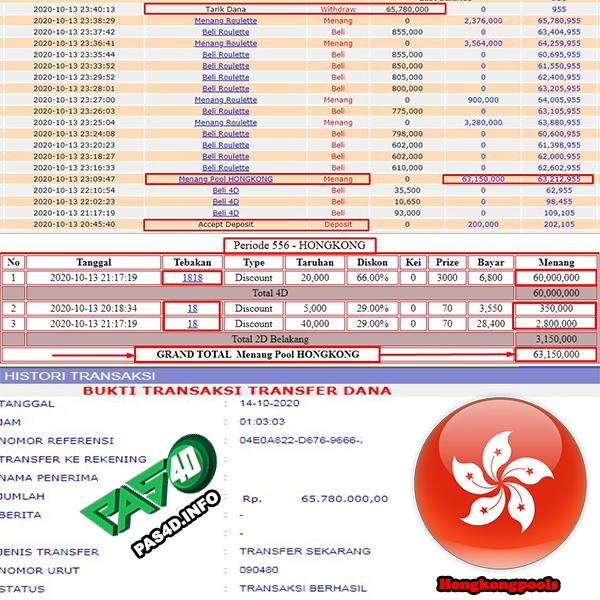Click the GRAND TOTAL Menang Pool HONGKONG label
The height and width of the screenshot is (600, 600).
258,354
